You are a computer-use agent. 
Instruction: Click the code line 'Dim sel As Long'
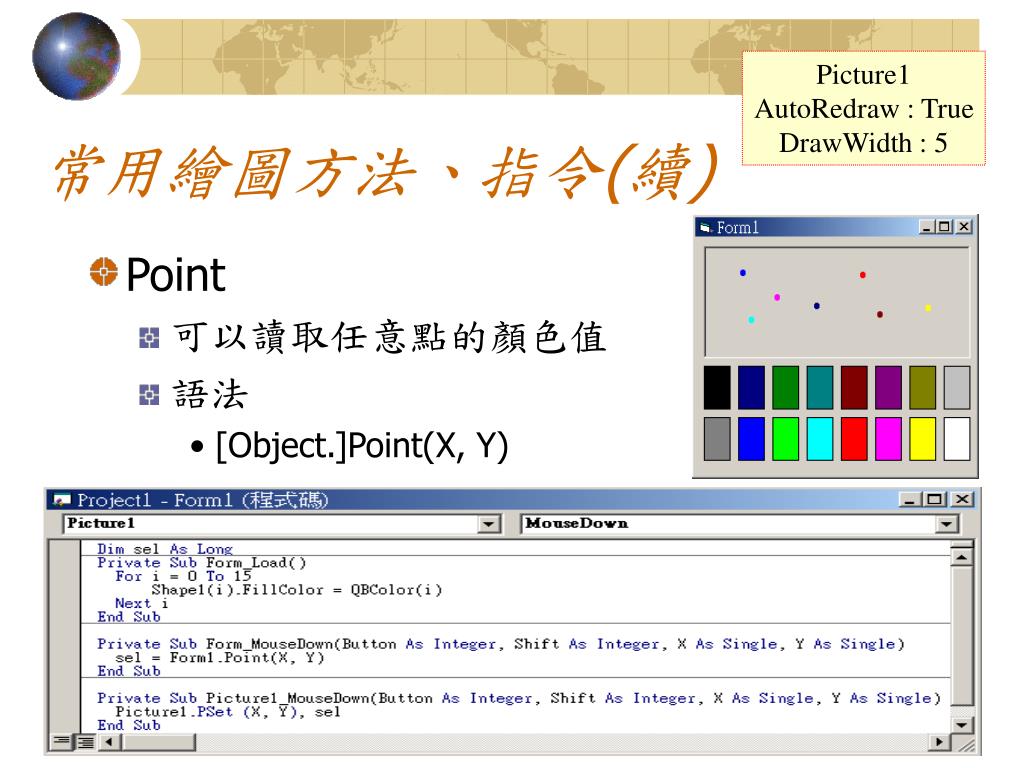click(165, 549)
